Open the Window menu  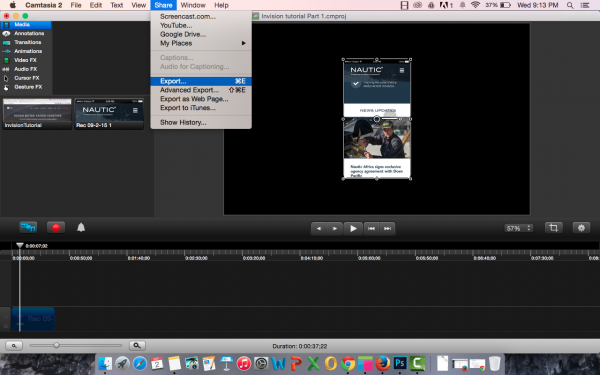click(x=193, y=5)
